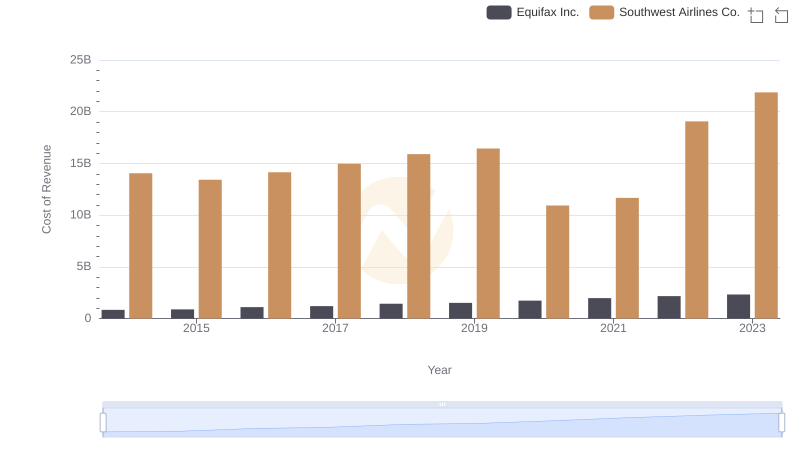
Task: Click the Southwest Airlines bar for 2022
Action: point(696,220)
